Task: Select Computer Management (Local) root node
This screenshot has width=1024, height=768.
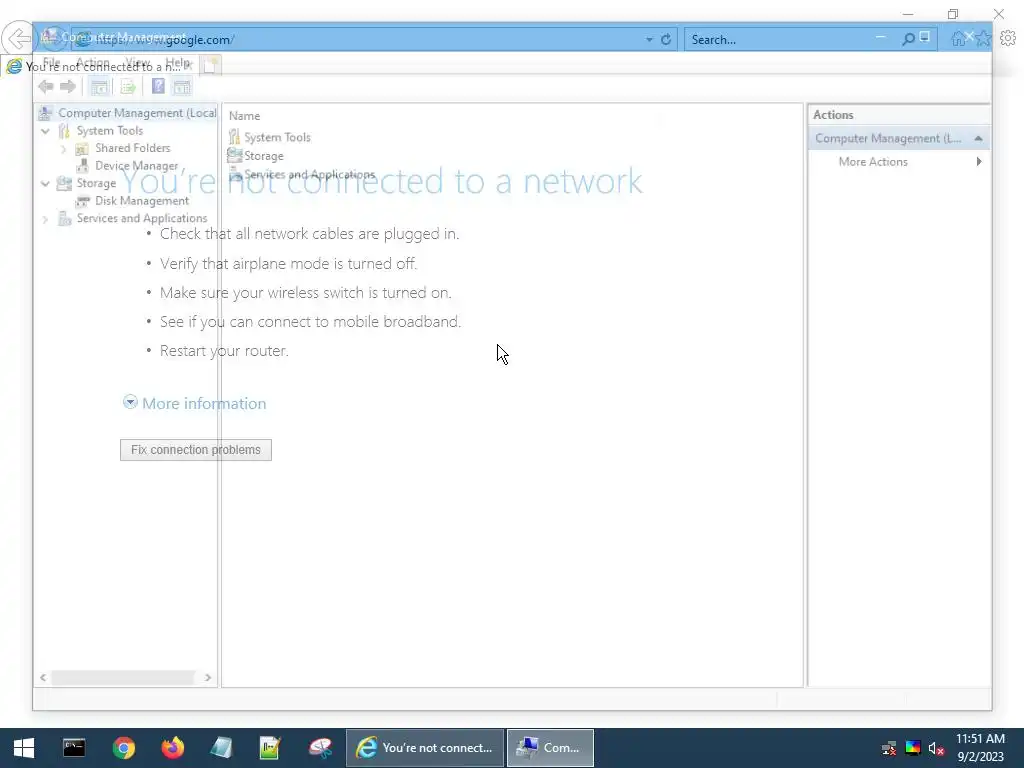Action: point(128,113)
